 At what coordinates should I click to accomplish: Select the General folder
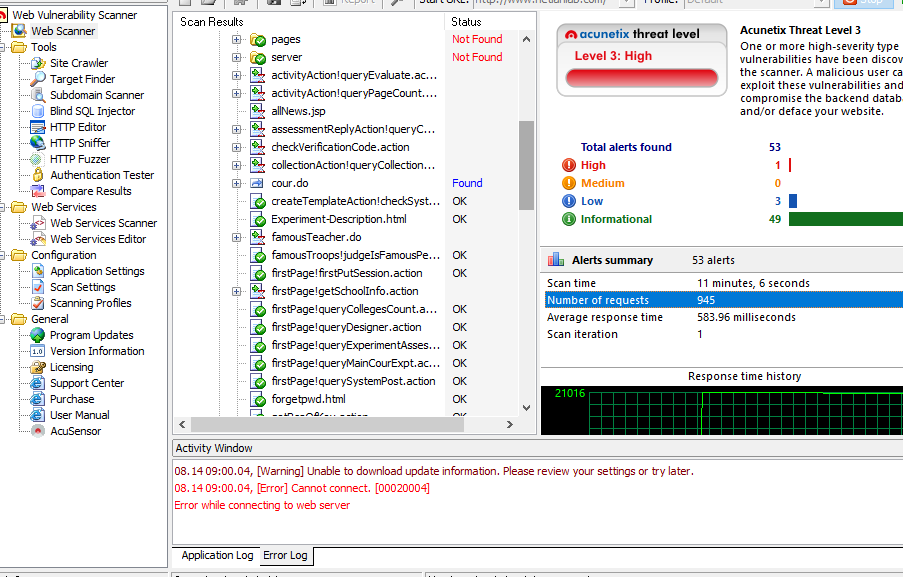(x=50, y=319)
